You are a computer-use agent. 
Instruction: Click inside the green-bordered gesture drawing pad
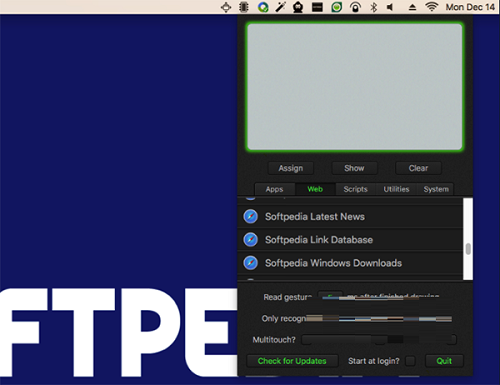point(354,87)
